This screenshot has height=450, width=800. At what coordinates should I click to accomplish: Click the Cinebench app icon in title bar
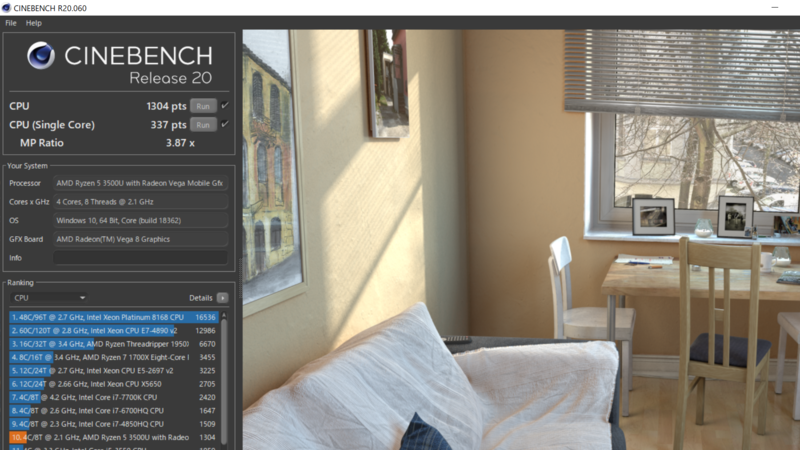pyautogui.click(x=6, y=8)
